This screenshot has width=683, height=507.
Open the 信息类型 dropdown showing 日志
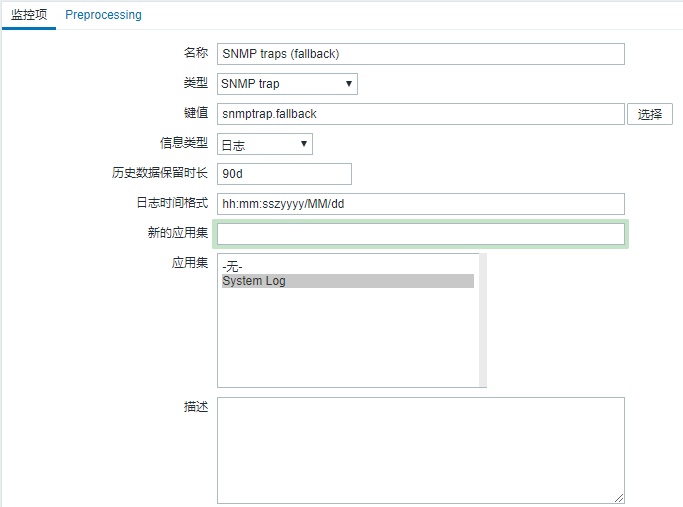pos(265,144)
